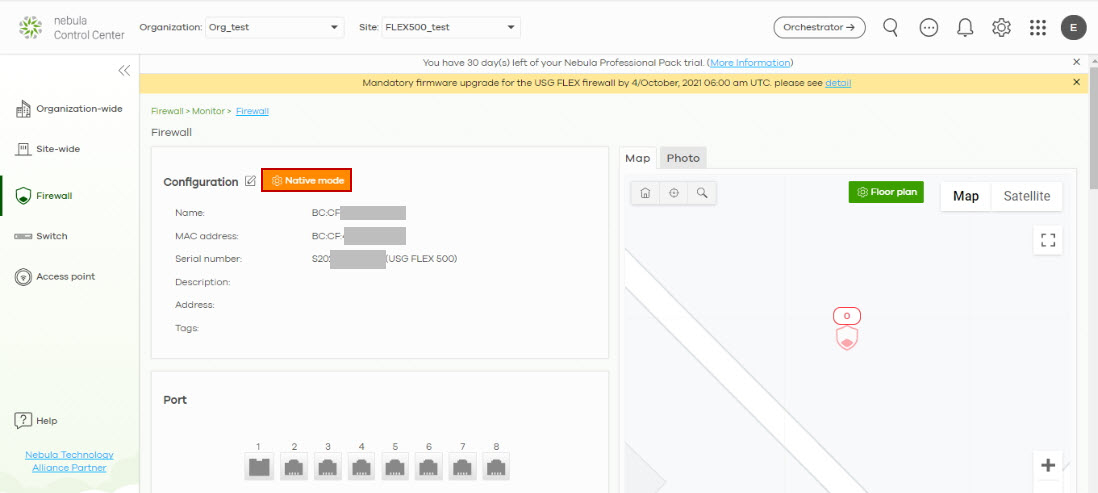Click the map search magnifier icon
Screen dimensions: 1098x493
tap(702, 193)
